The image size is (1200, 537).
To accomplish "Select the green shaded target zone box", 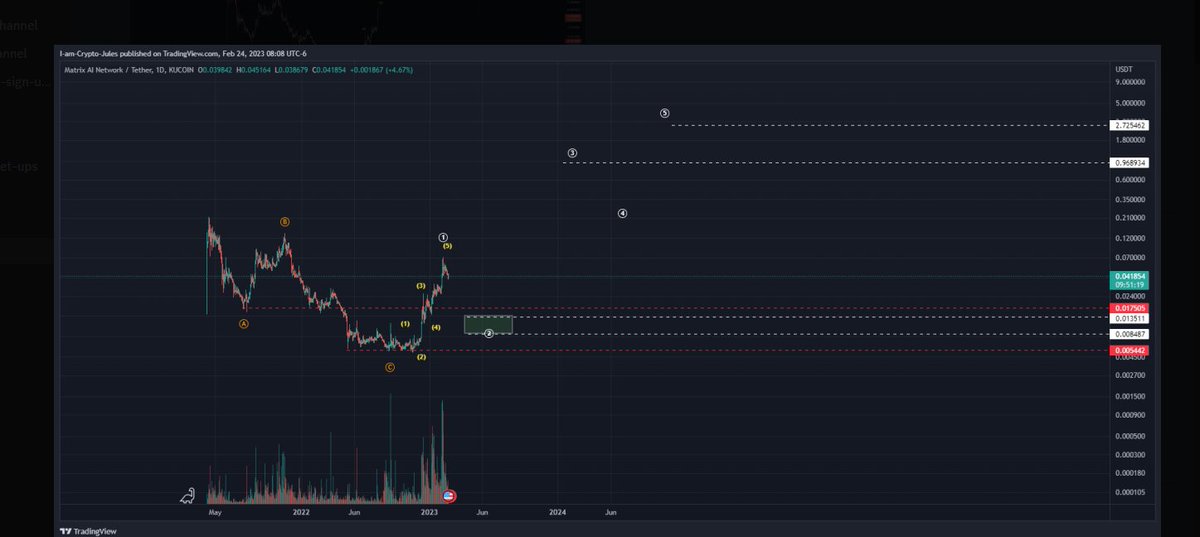I will tap(489, 324).
